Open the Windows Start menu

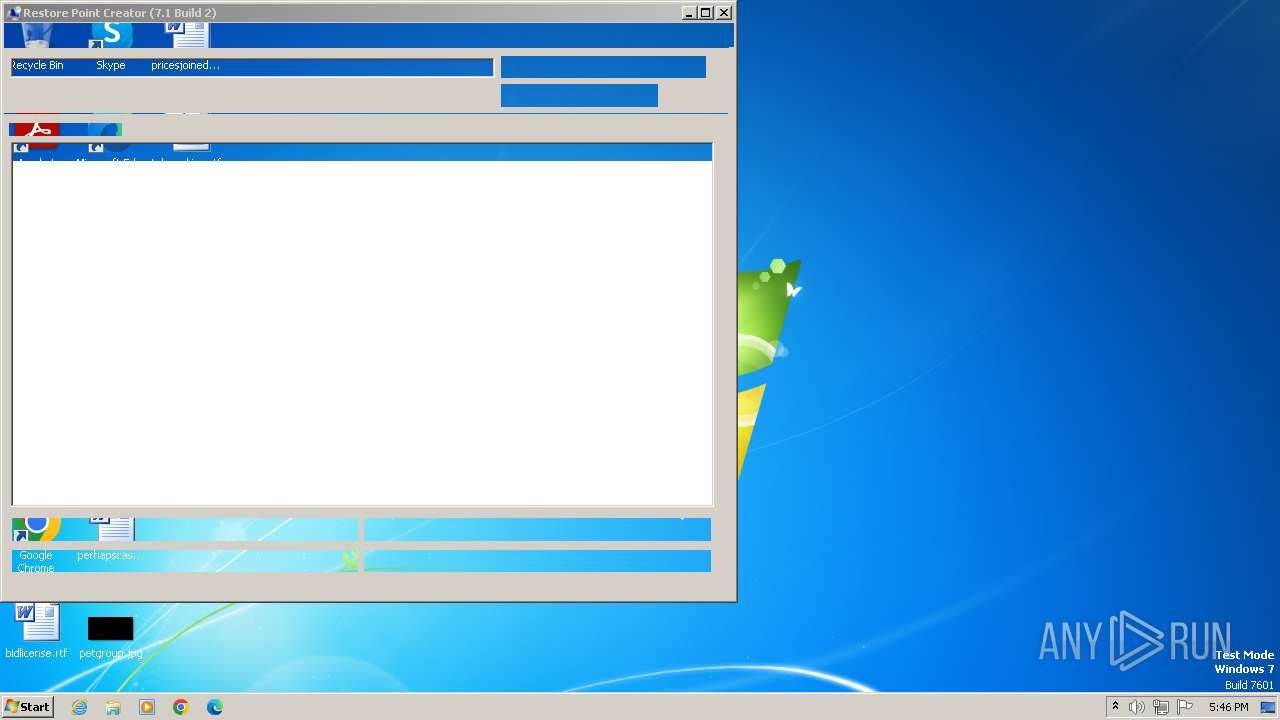[28, 707]
